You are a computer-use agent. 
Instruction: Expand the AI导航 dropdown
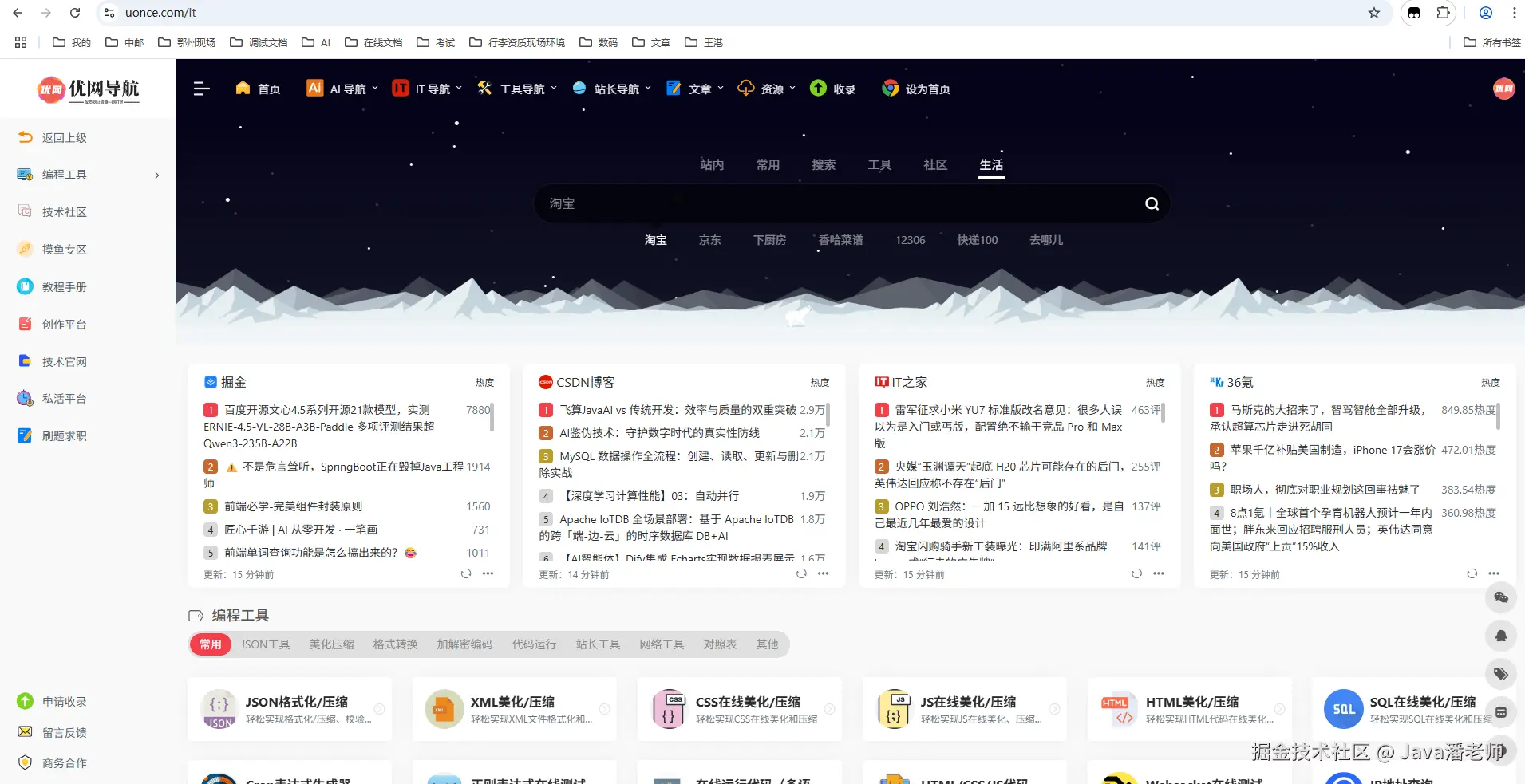[341, 88]
